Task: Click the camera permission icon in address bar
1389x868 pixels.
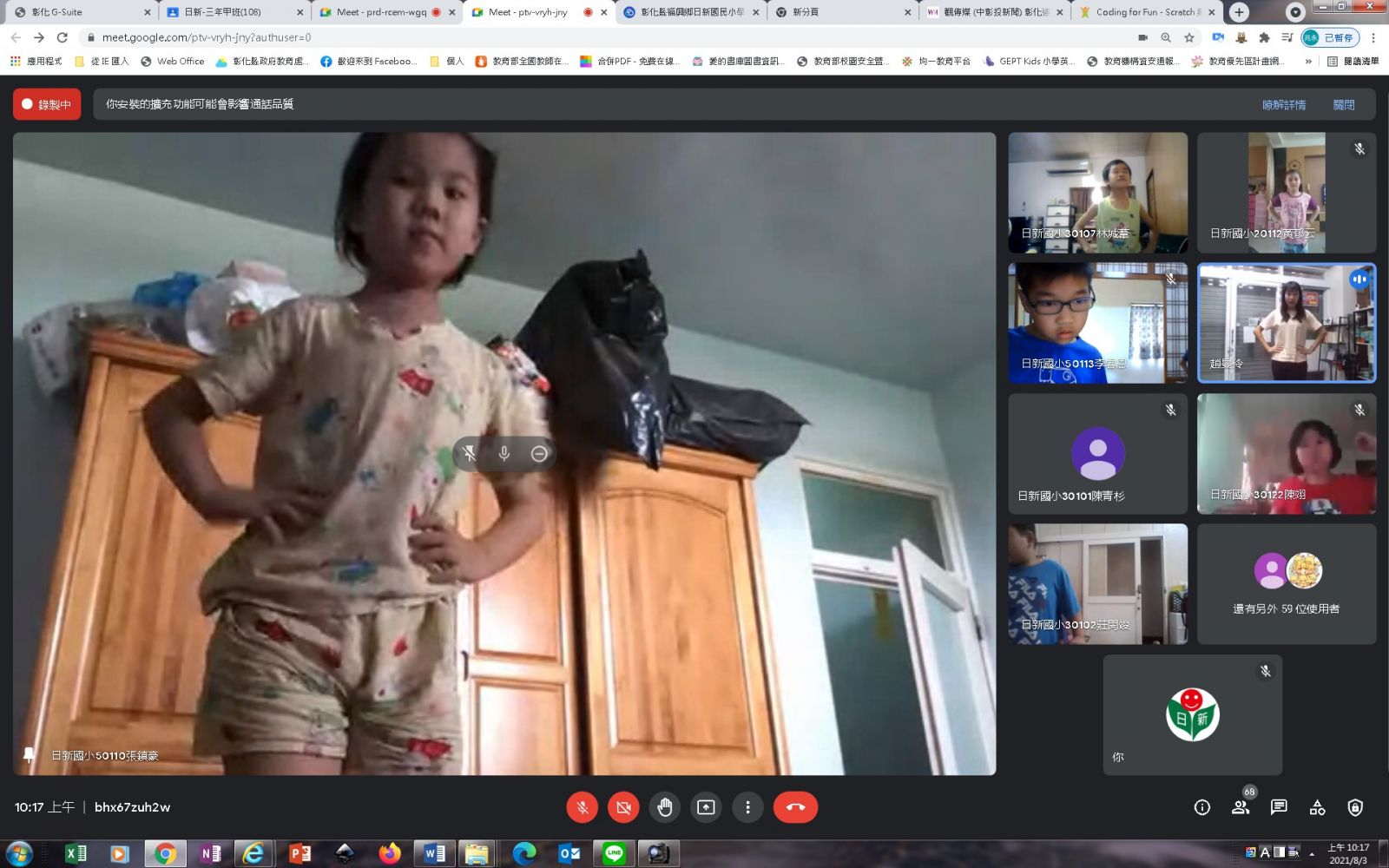Action: (x=1142, y=37)
